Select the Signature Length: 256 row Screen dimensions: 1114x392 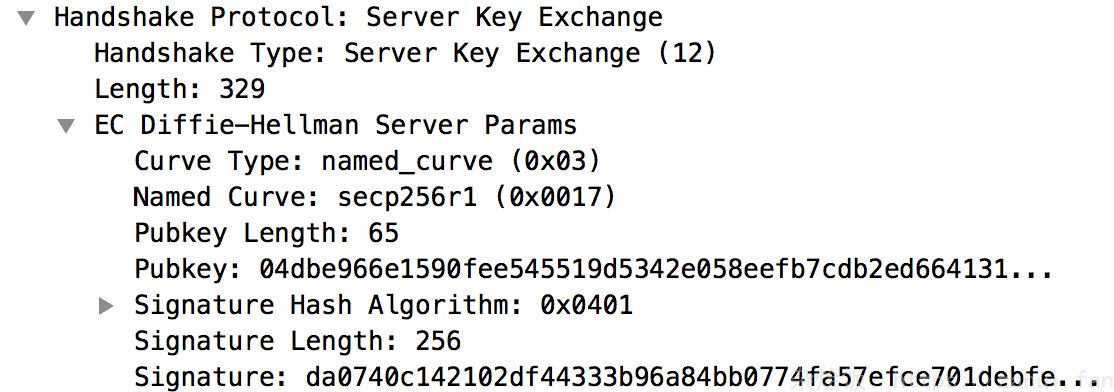(298, 342)
